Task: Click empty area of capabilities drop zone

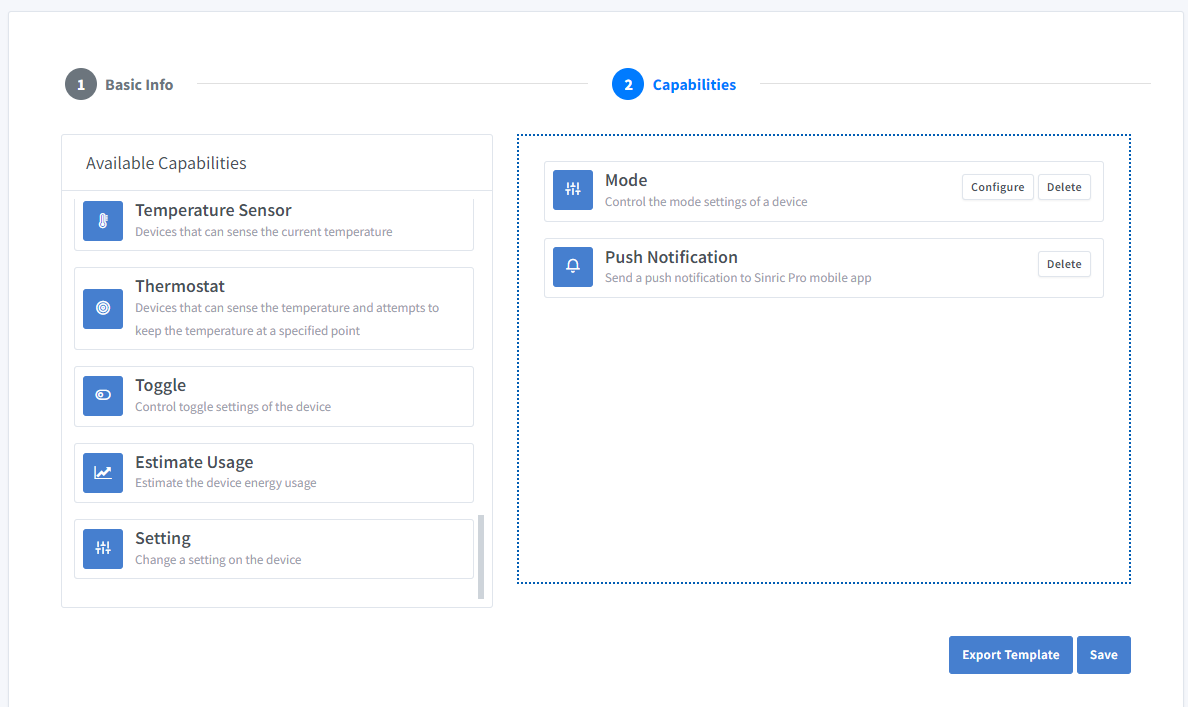Action: coord(823,440)
